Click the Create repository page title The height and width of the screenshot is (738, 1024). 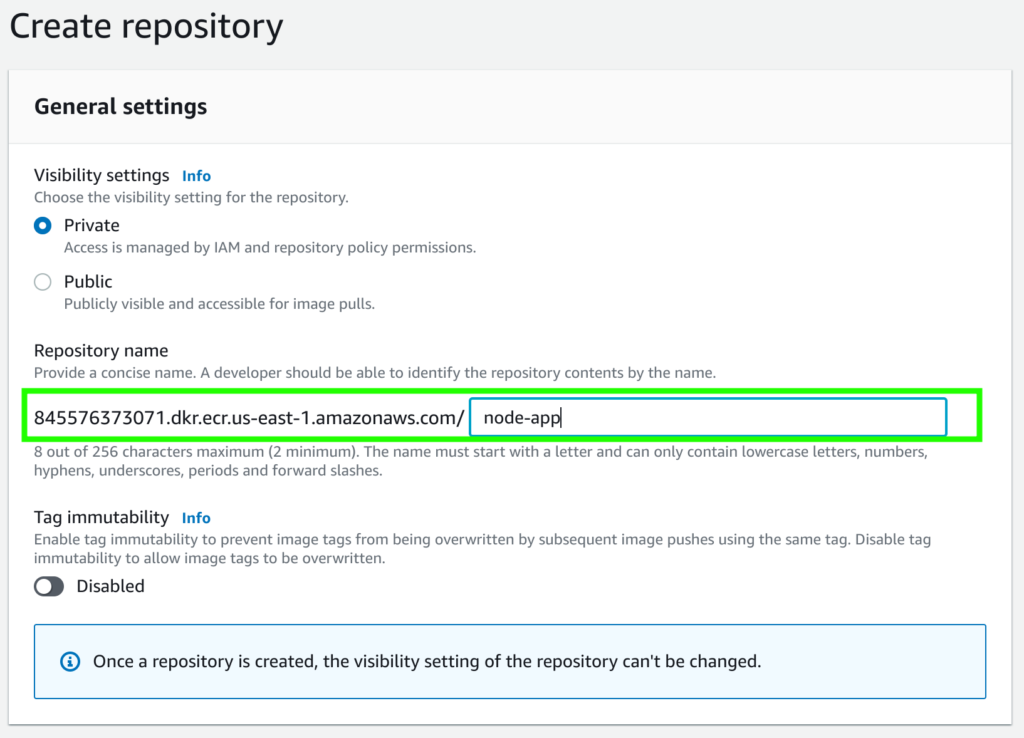click(x=146, y=26)
